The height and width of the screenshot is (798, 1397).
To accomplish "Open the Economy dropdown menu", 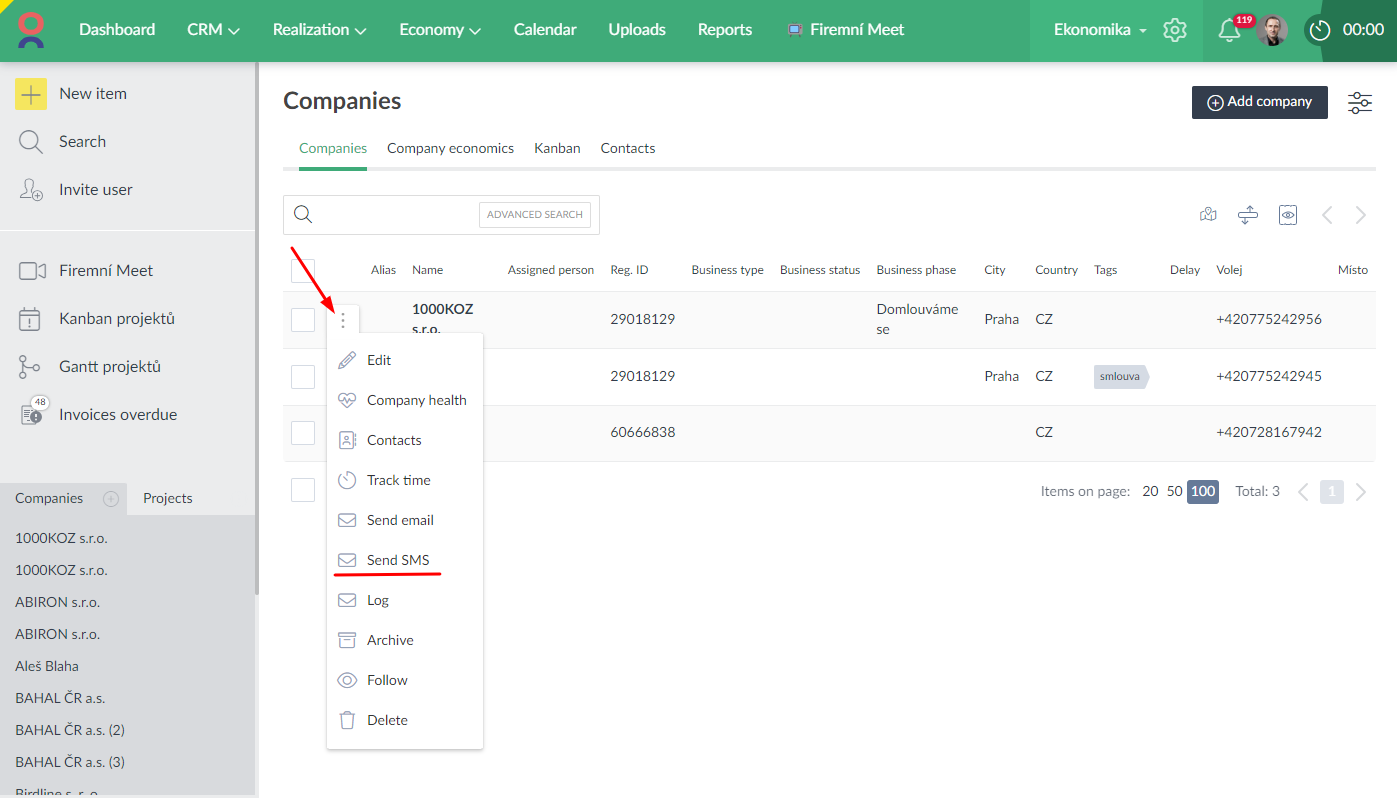I will pos(440,30).
